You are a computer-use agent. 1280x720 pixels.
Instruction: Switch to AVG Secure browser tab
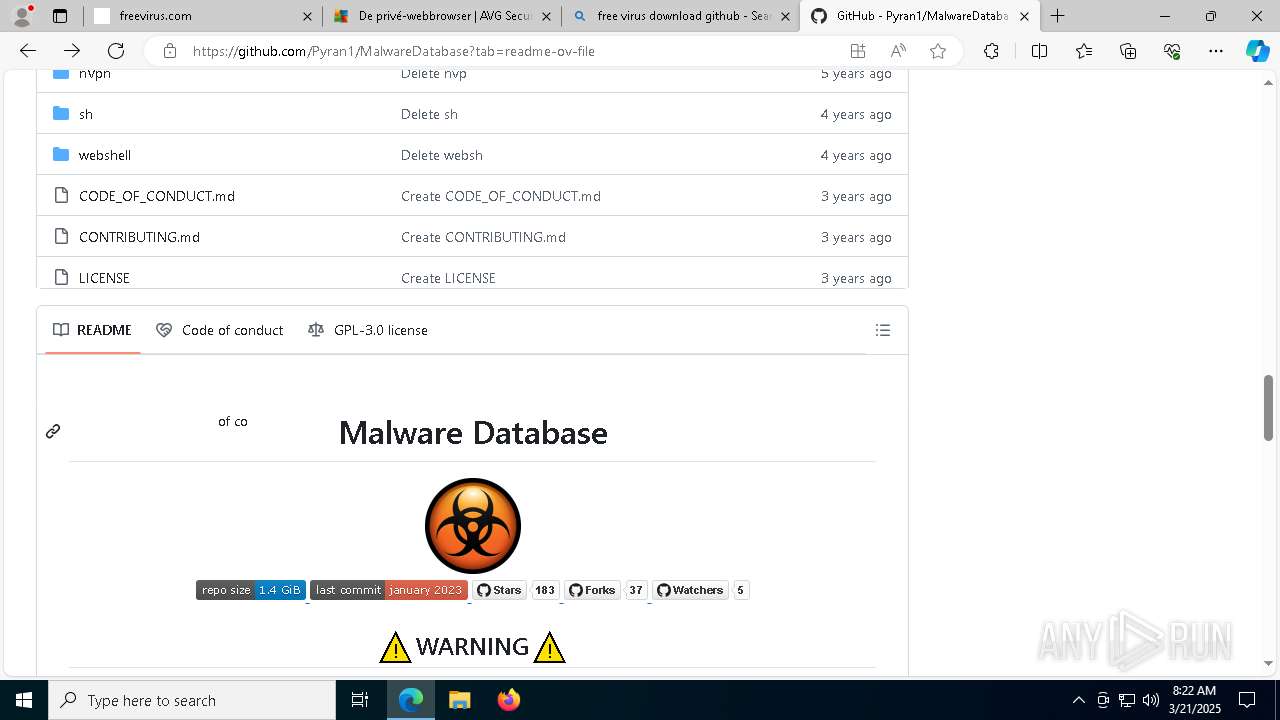440,16
